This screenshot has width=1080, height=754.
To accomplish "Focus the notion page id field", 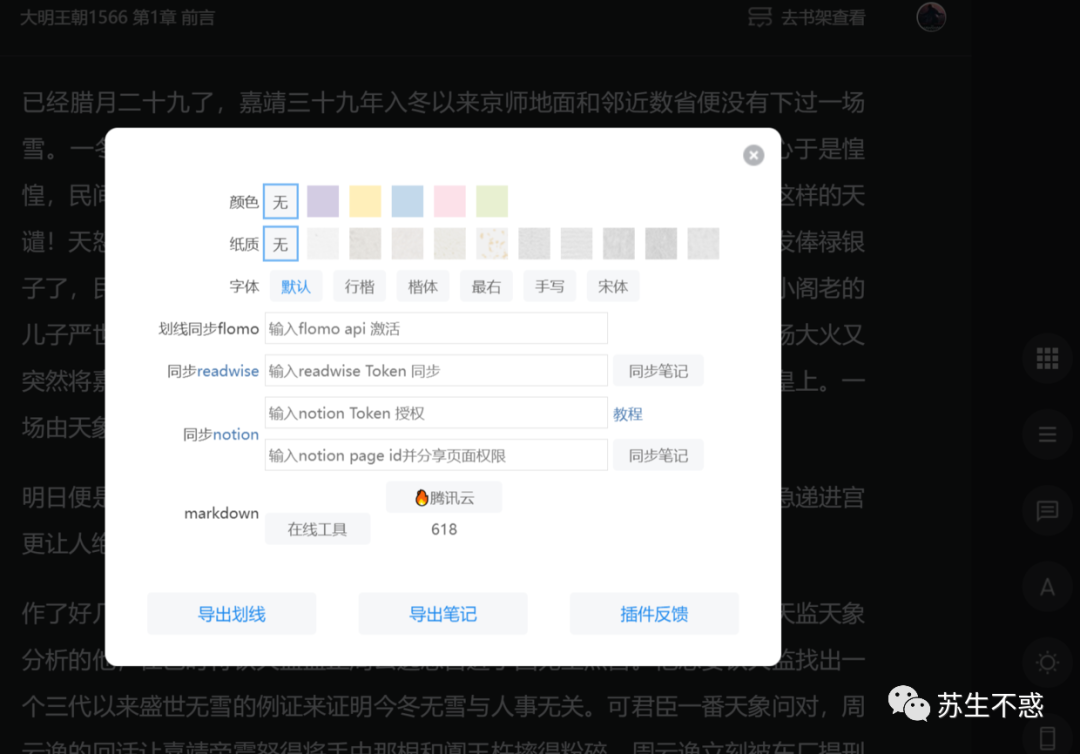I will click(436, 455).
